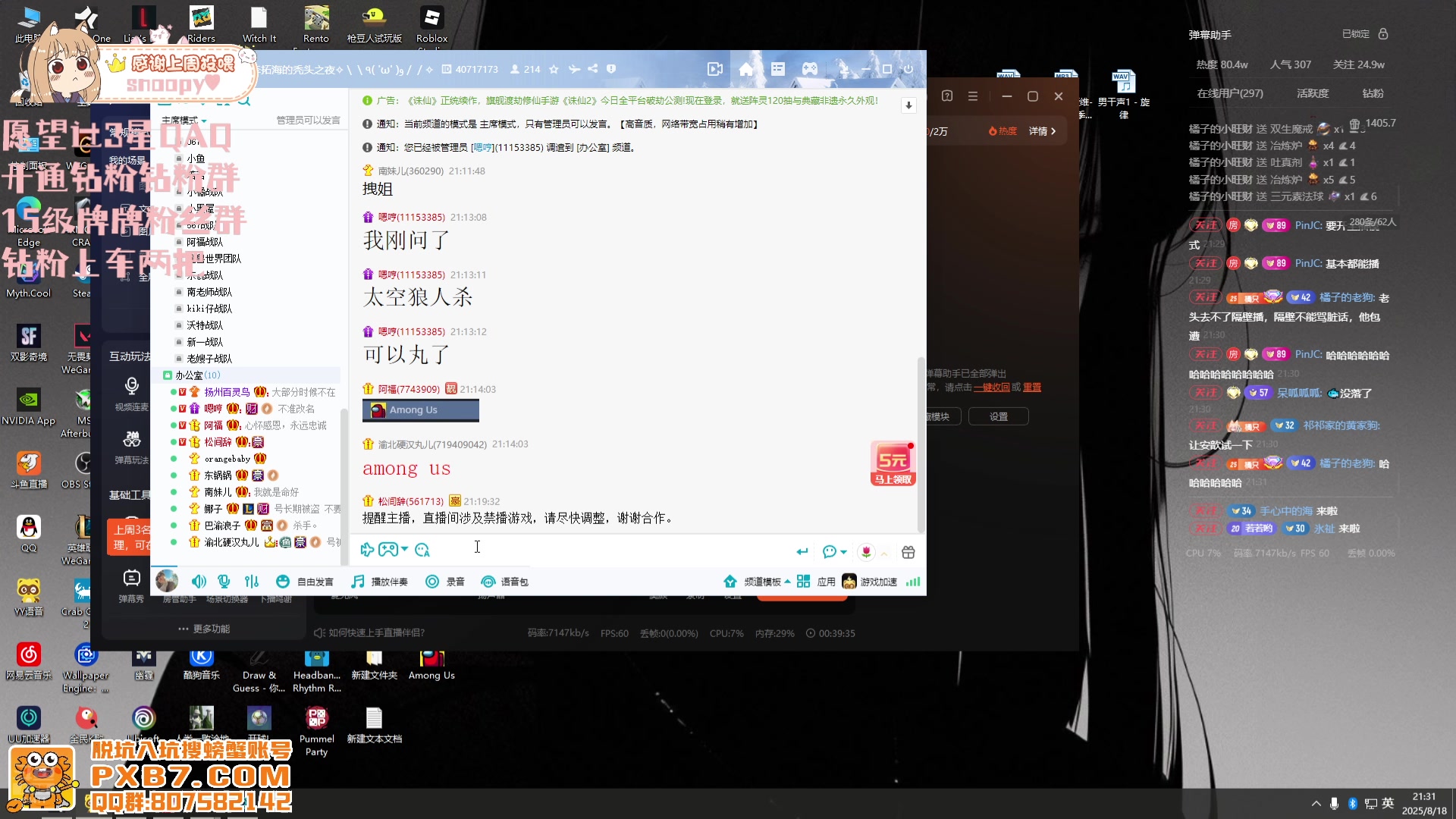Go to the home icon in YY header
This screenshot has height=819, width=1456.
pyautogui.click(x=746, y=69)
